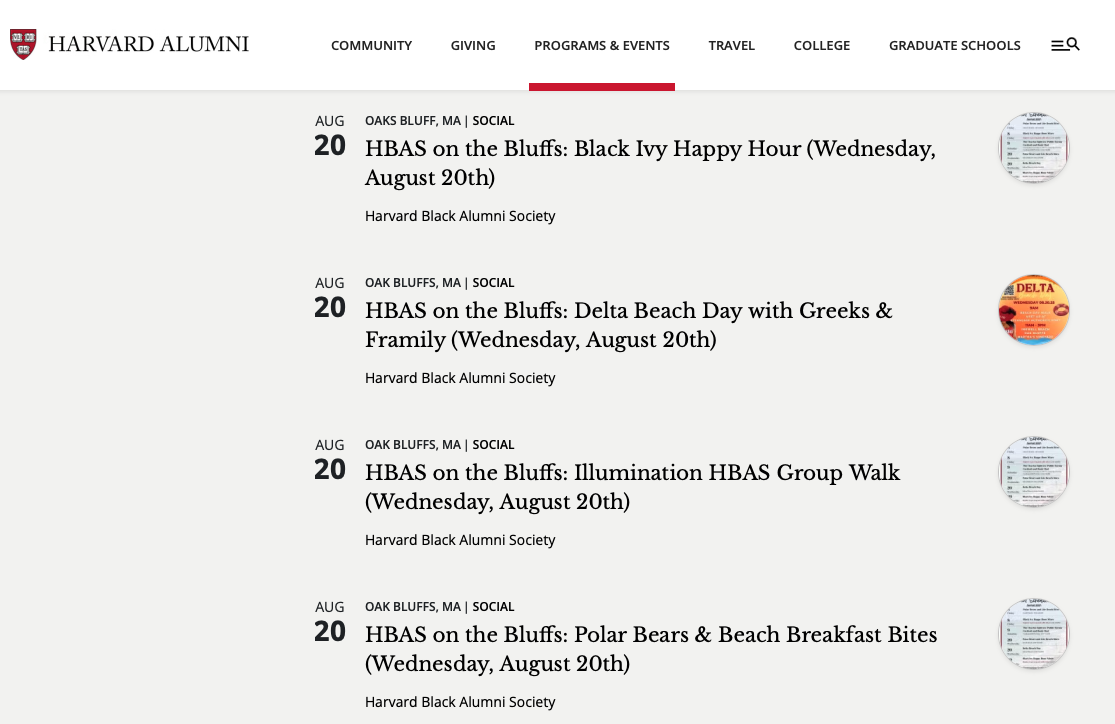Click Polar Bears event circular thumbnail
This screenshot has height=724, width=1115.
[1034, 634]
